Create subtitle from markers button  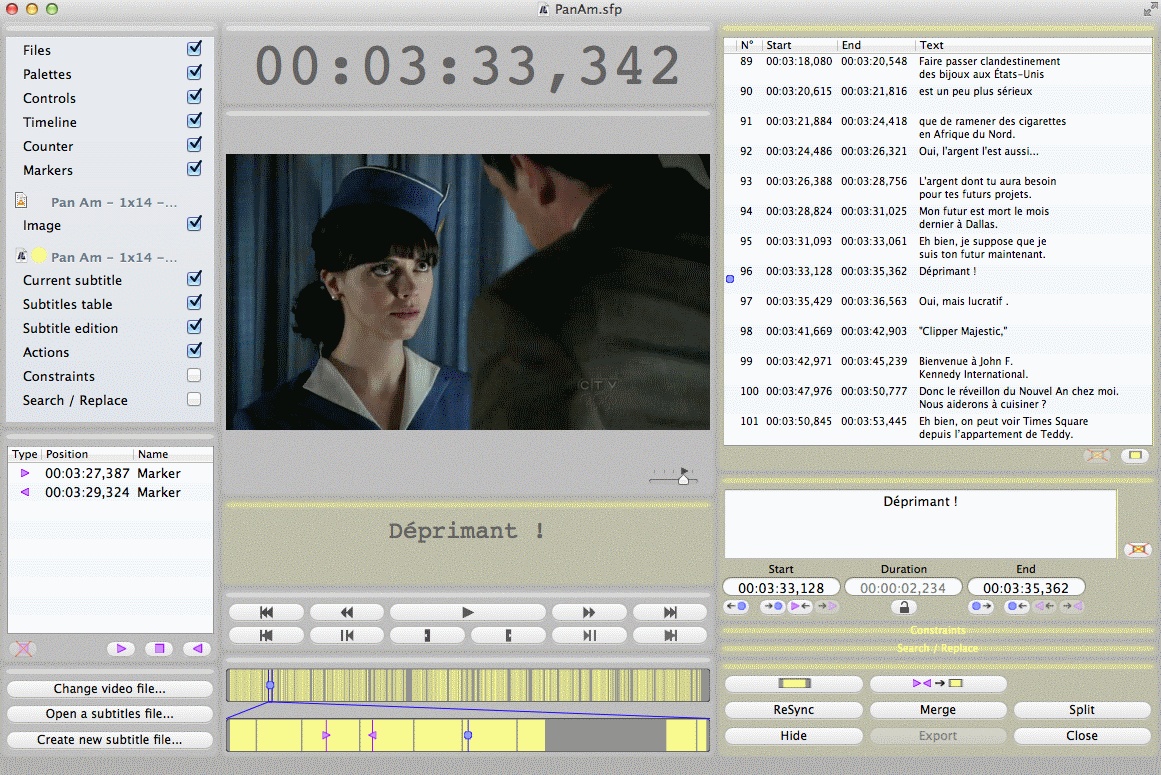point(937,683)
